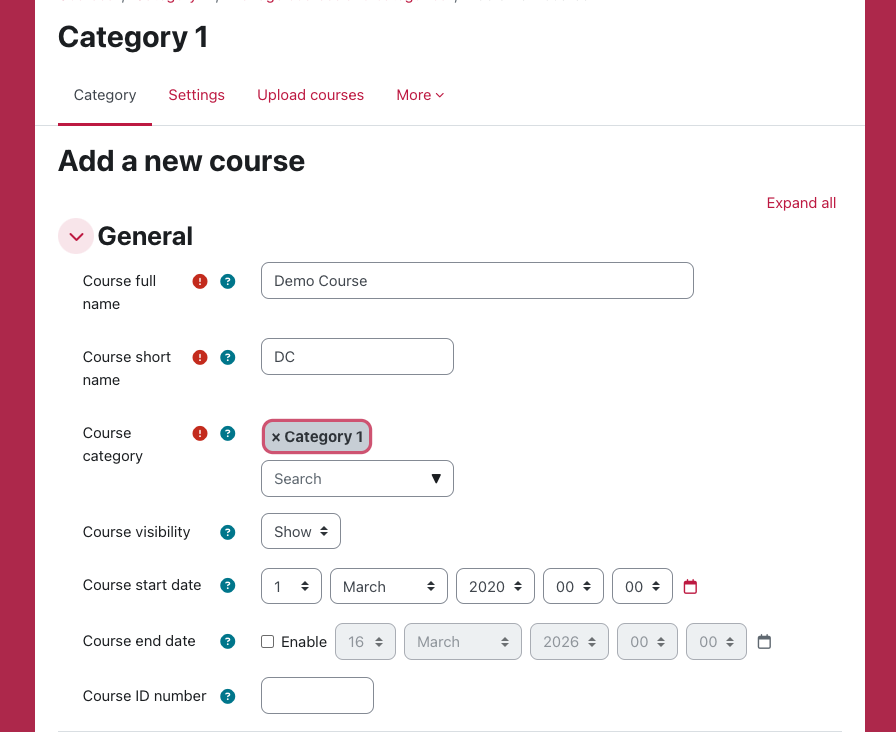Open end date month dropdown
The height and width of the screenshot is (732, 896).
(x=463, y=642)
